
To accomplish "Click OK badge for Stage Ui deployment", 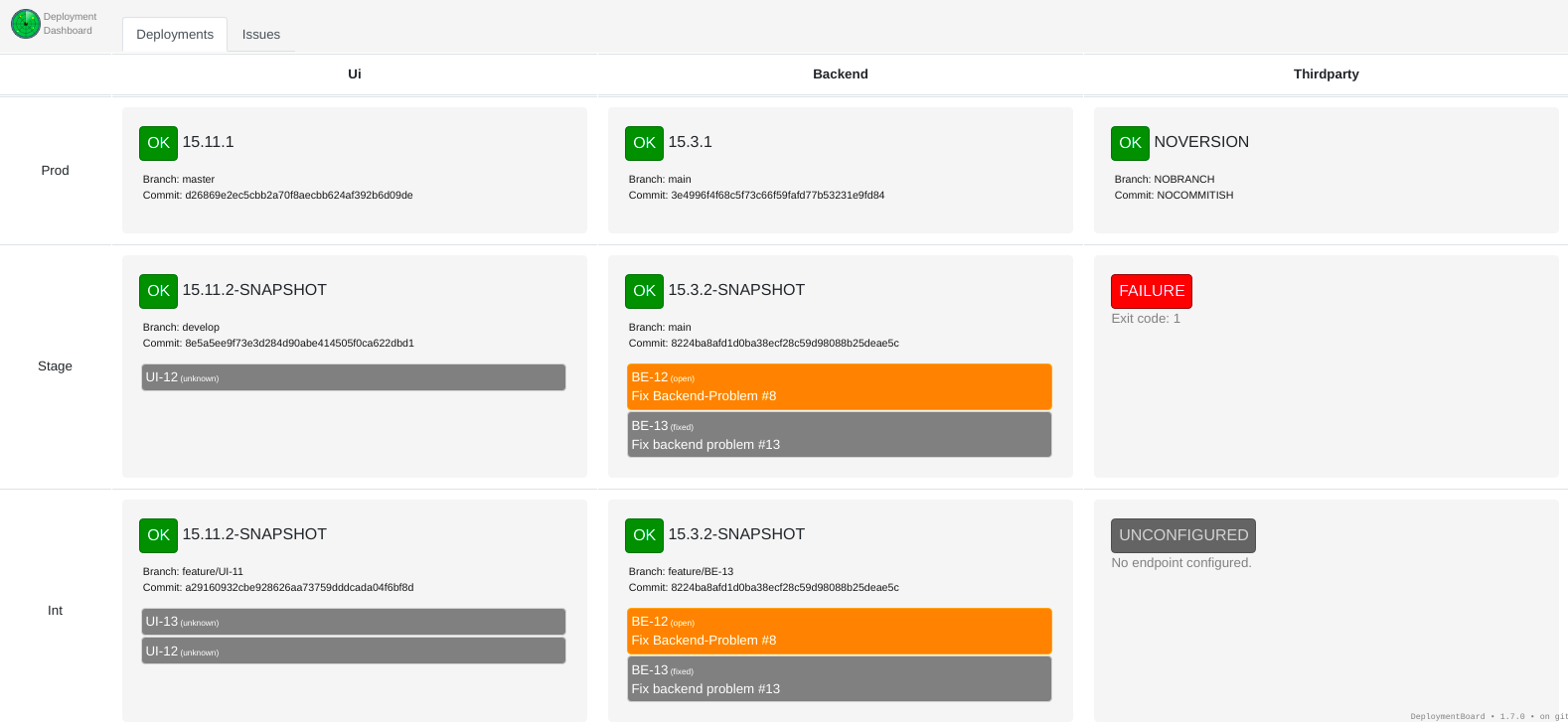I will [158, 291].
